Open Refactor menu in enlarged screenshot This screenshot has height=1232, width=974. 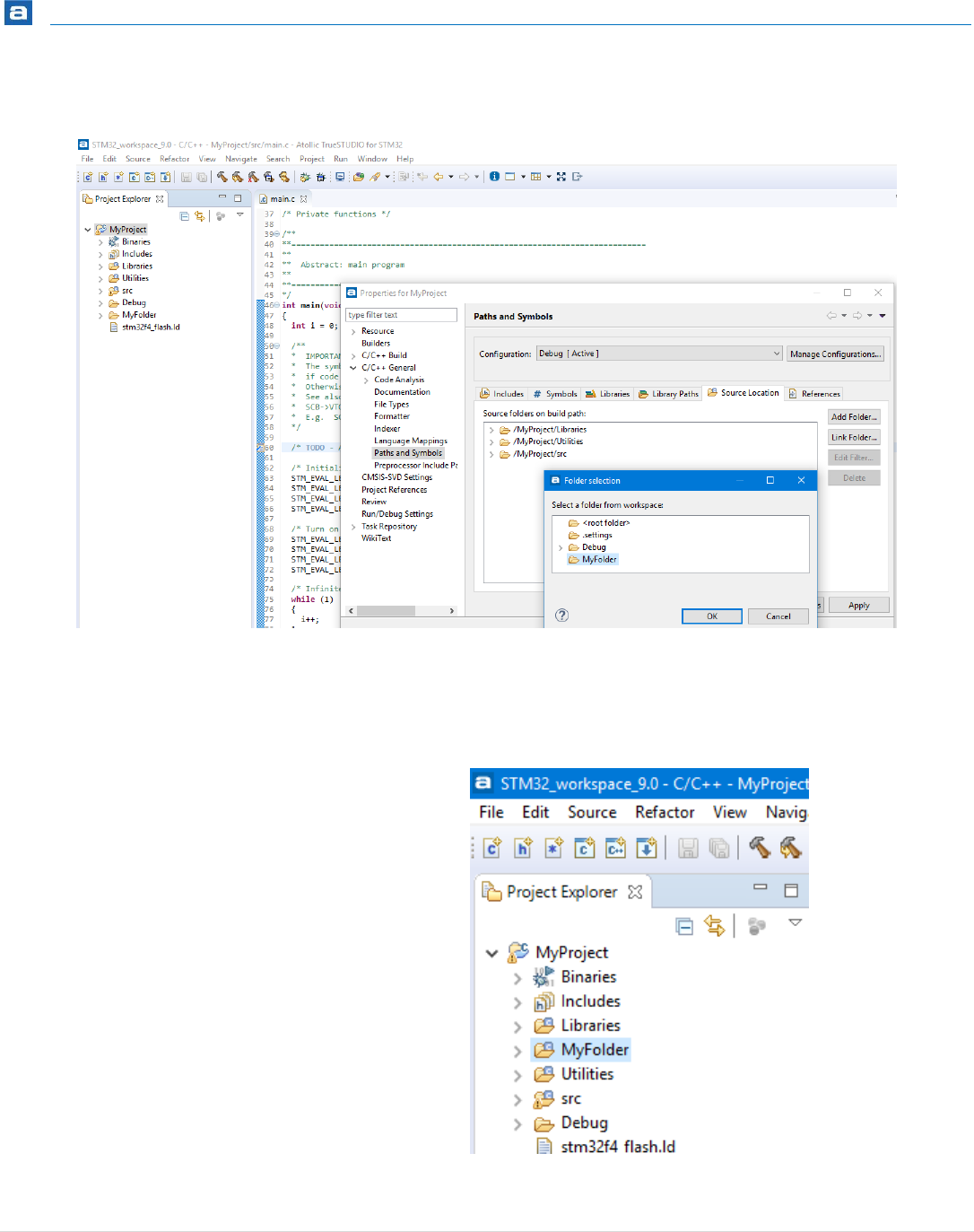pos(665,812)
